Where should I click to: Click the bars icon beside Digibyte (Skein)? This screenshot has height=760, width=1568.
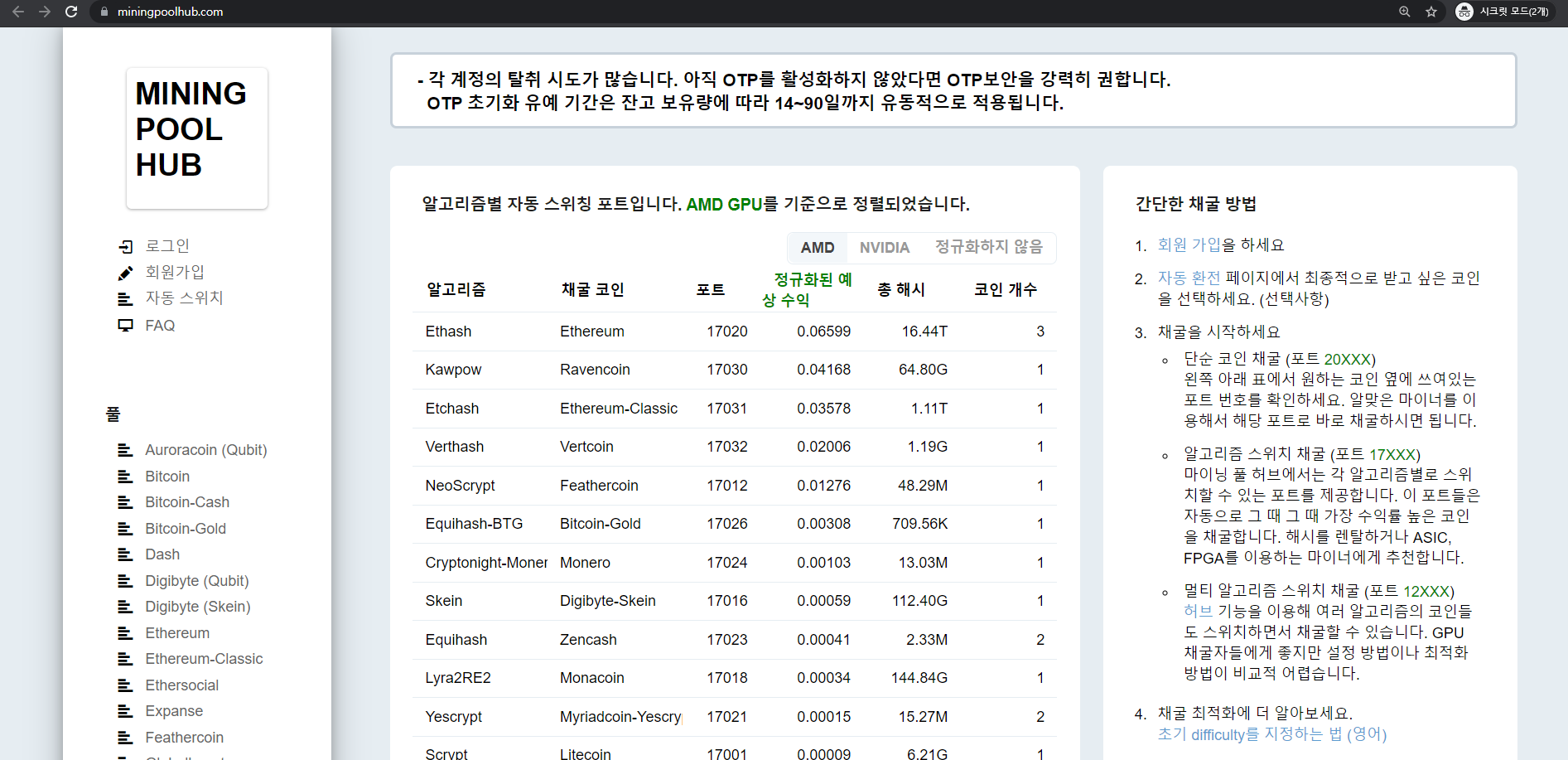point(125,607)
